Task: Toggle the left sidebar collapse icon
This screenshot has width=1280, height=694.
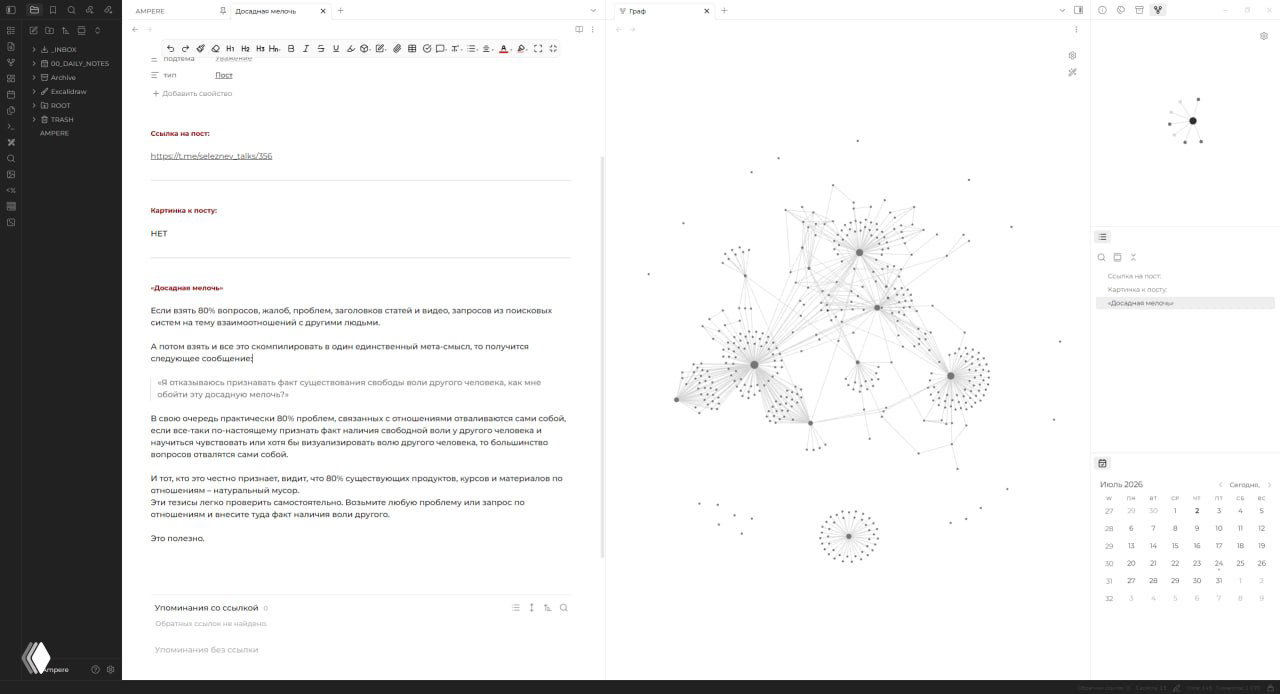Action: pyautogui.click(x=10, y=10)
